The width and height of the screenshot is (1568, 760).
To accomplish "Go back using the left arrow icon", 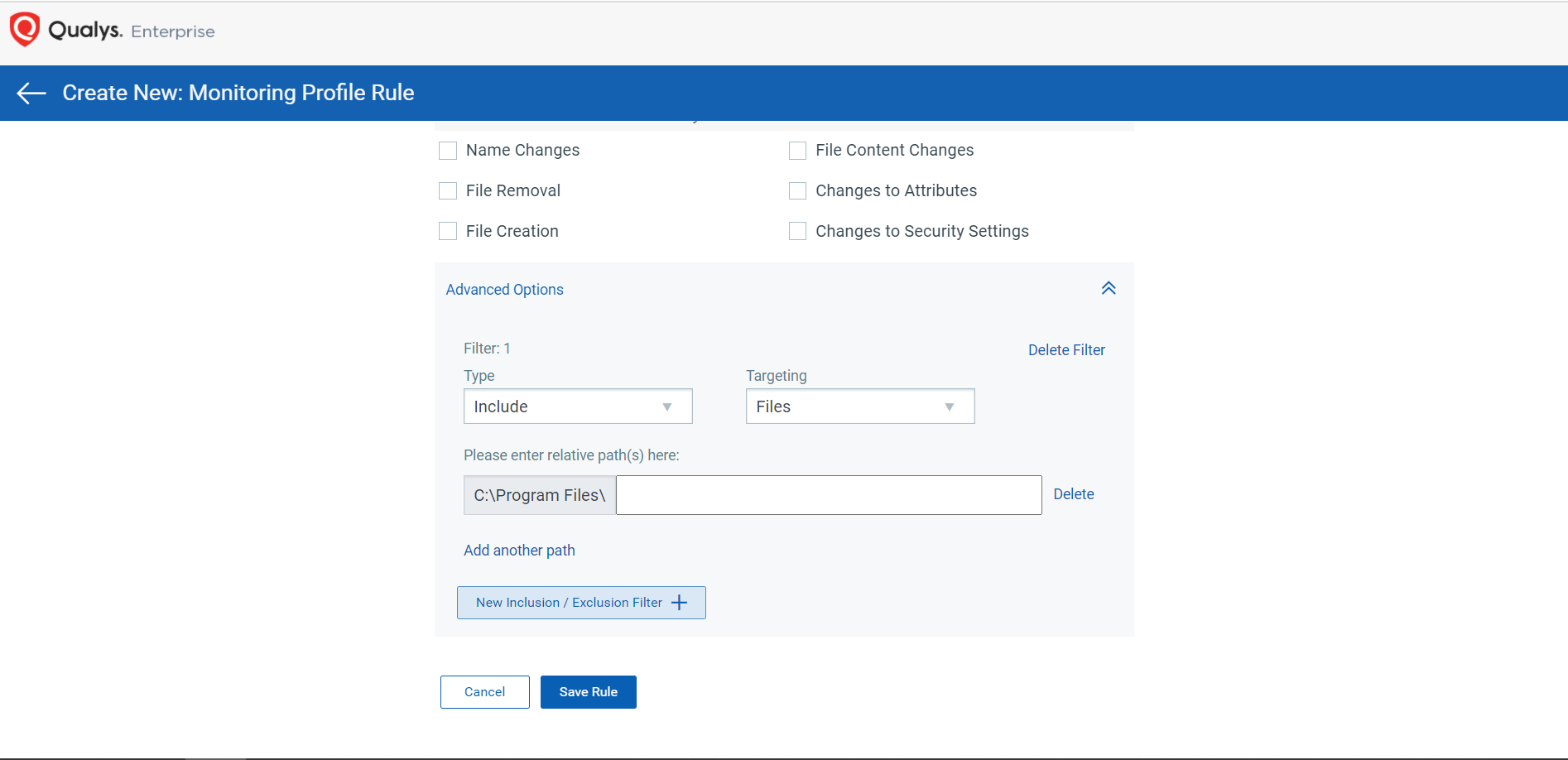I will pyautogui.click(x=31, y=93).
